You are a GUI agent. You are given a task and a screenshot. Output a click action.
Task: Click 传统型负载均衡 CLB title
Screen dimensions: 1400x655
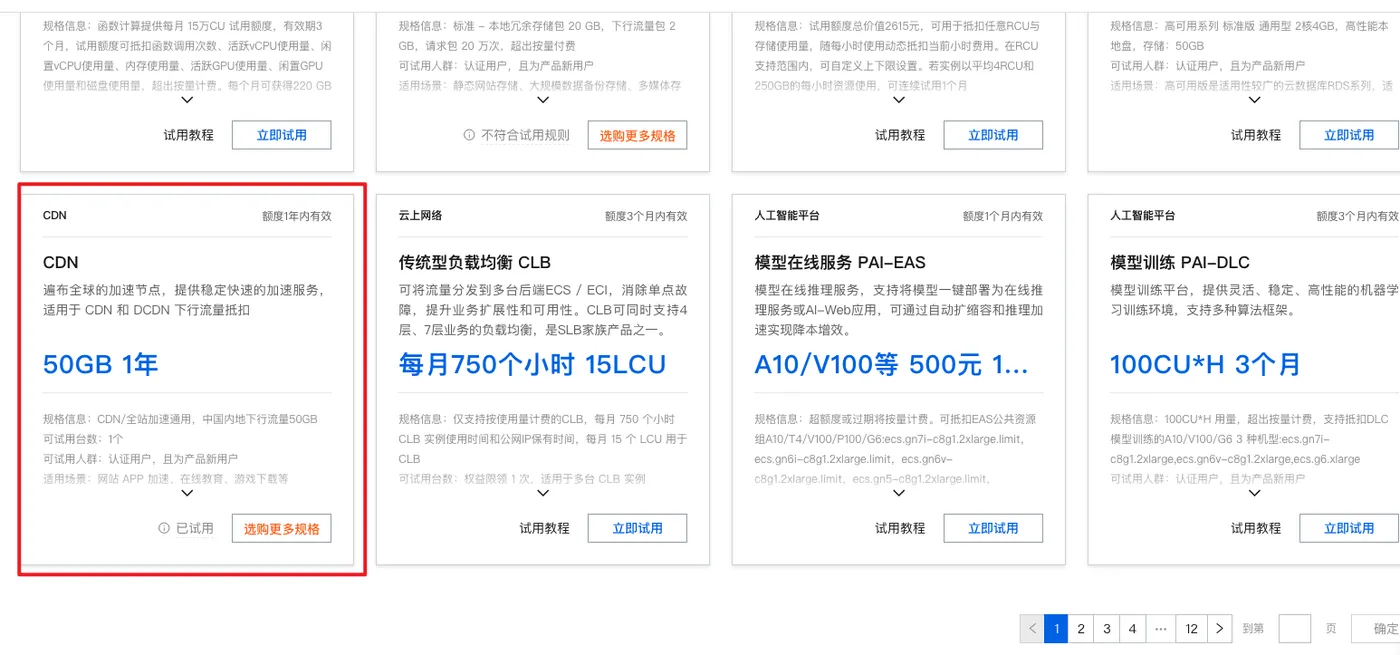(x=475, y=263)
